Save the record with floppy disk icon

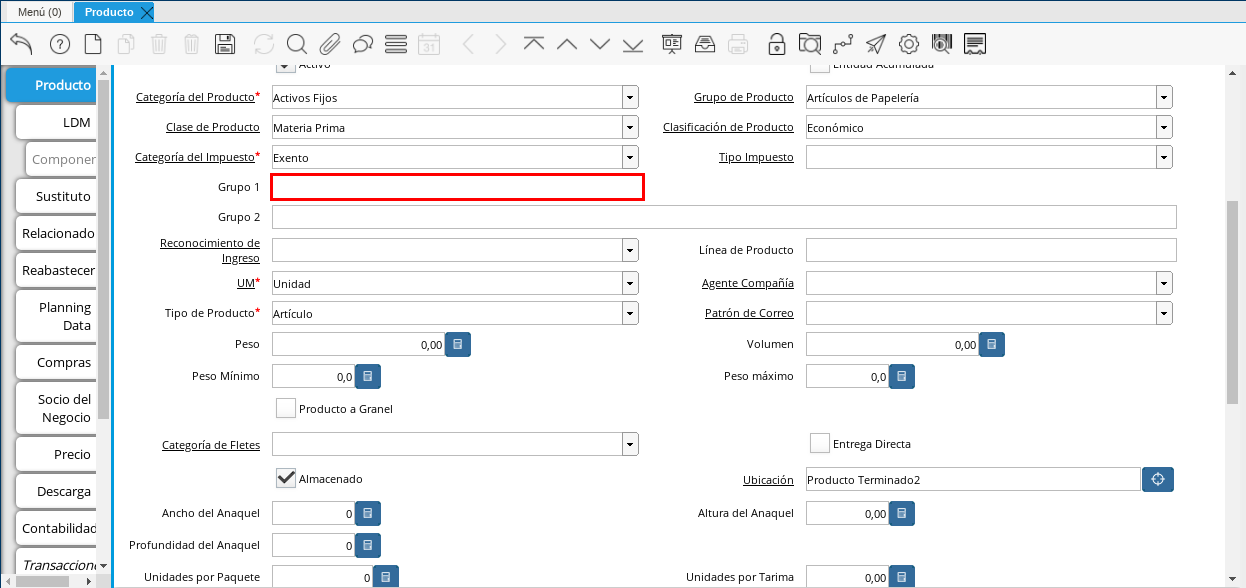[x=225, y=44]
